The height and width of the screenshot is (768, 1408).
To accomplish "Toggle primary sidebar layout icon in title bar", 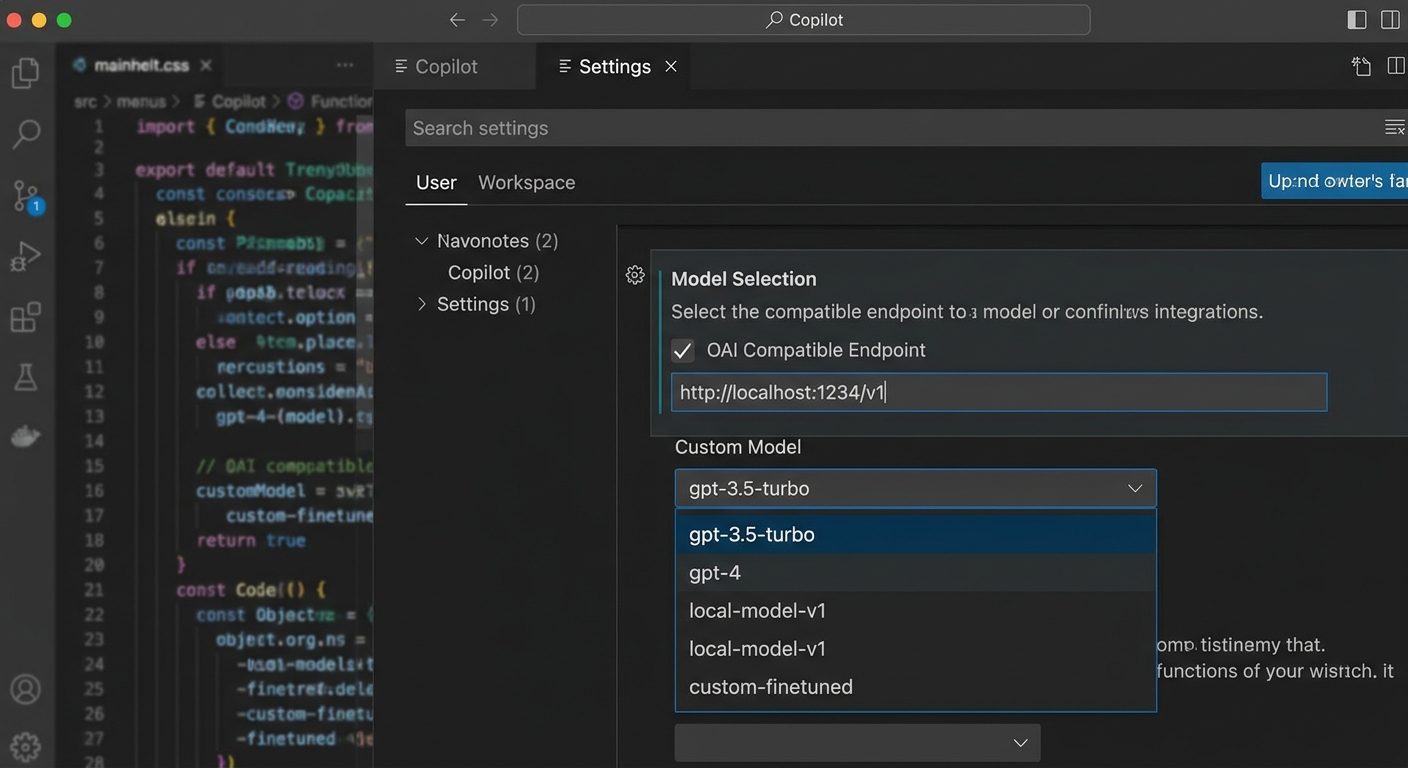I will click(1357, 20).
